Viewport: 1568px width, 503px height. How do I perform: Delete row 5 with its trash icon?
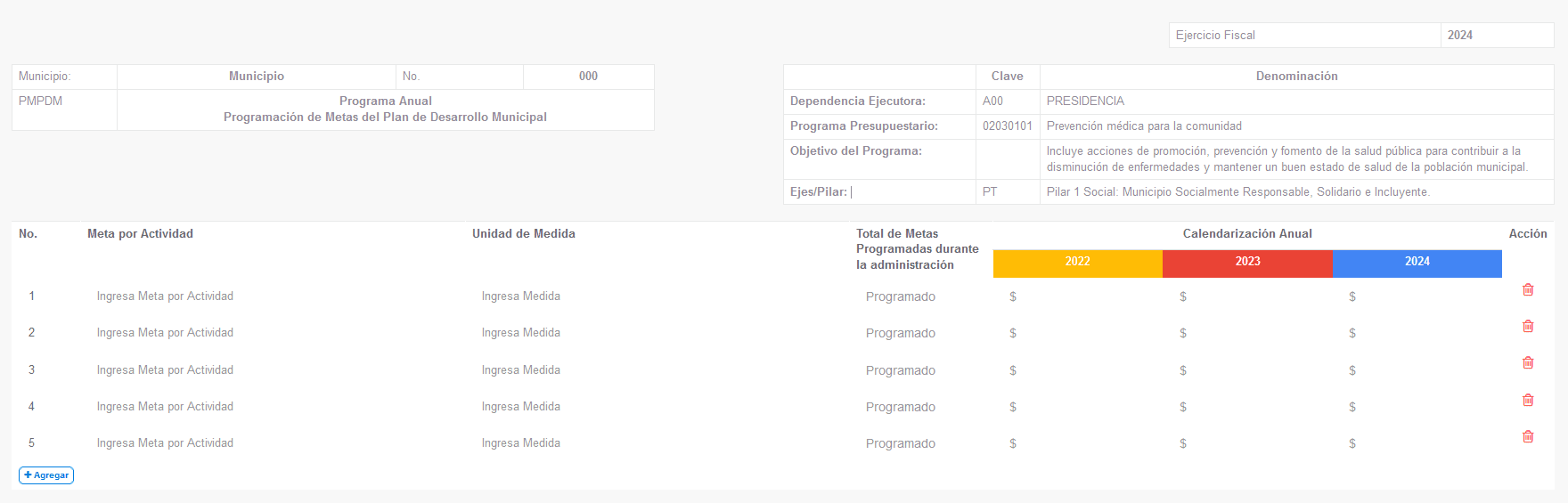coord(1528,436)
